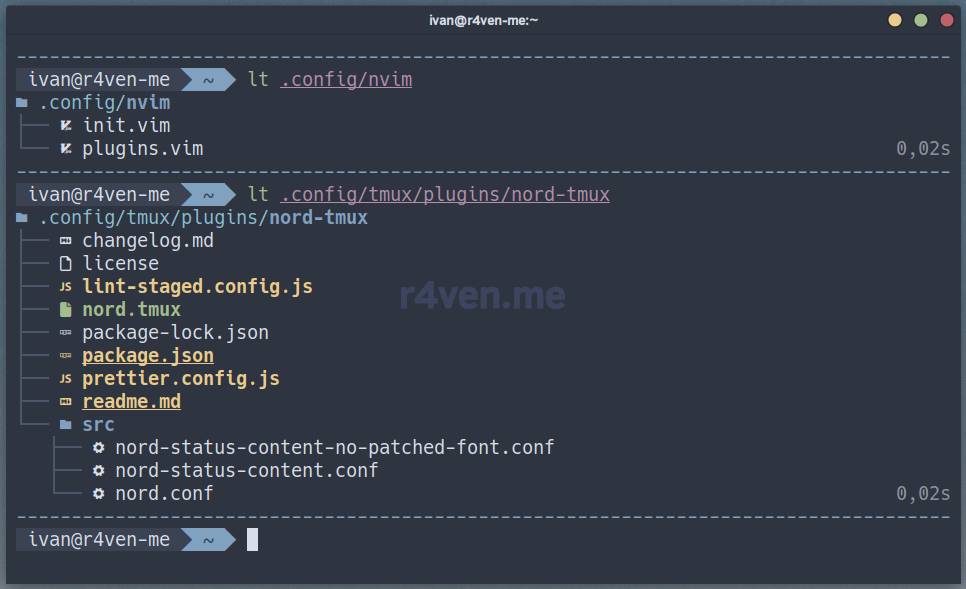Click the gear icon beside nord-status-content.conf

pos(98,471)
